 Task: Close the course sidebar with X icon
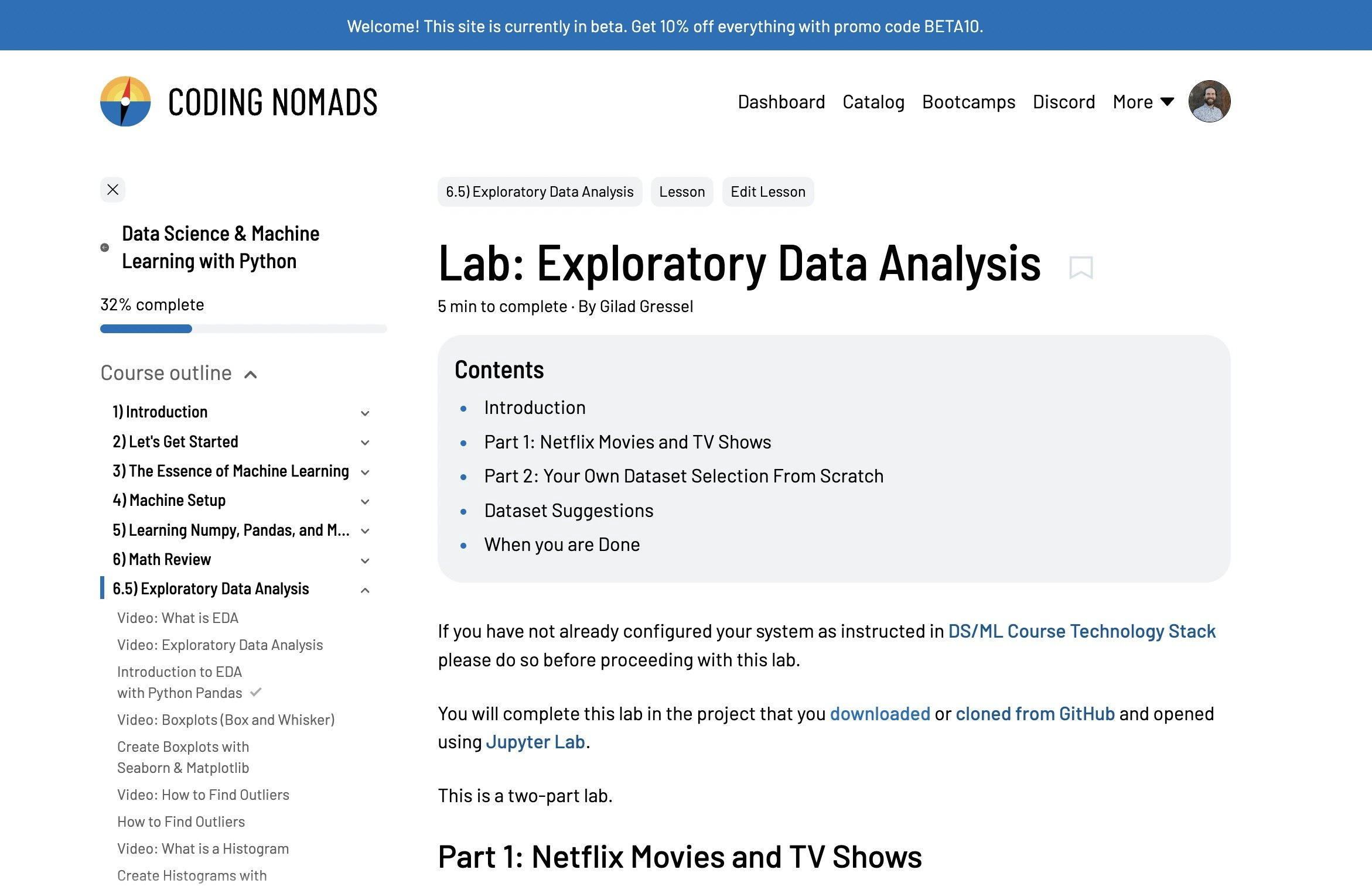[x=113, y=190]
